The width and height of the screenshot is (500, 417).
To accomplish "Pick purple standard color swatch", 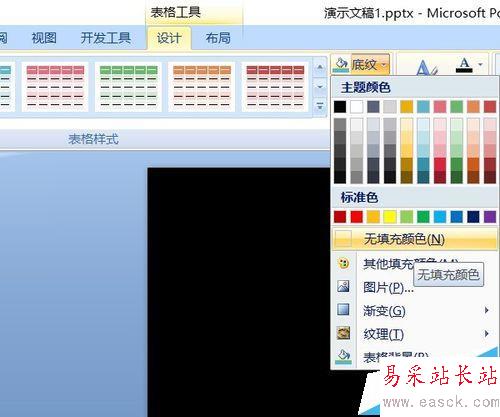I will pos(490,217).
